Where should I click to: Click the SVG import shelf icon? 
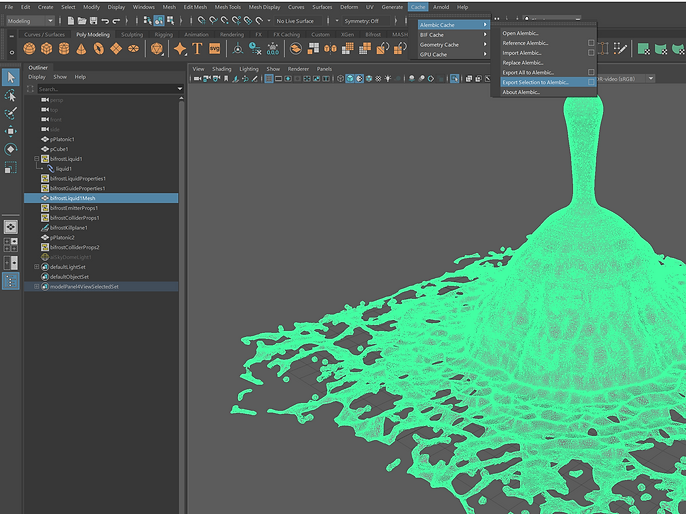[214, 49]
